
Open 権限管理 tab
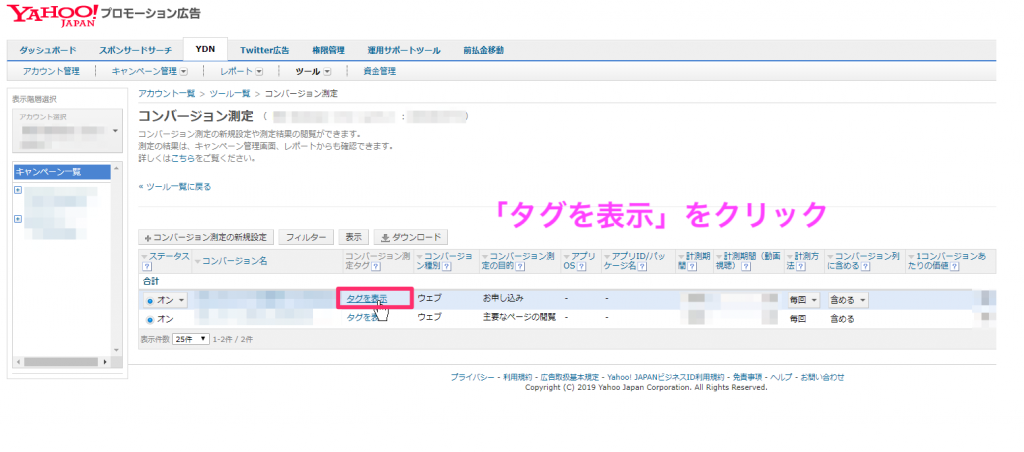coord(328,50)
